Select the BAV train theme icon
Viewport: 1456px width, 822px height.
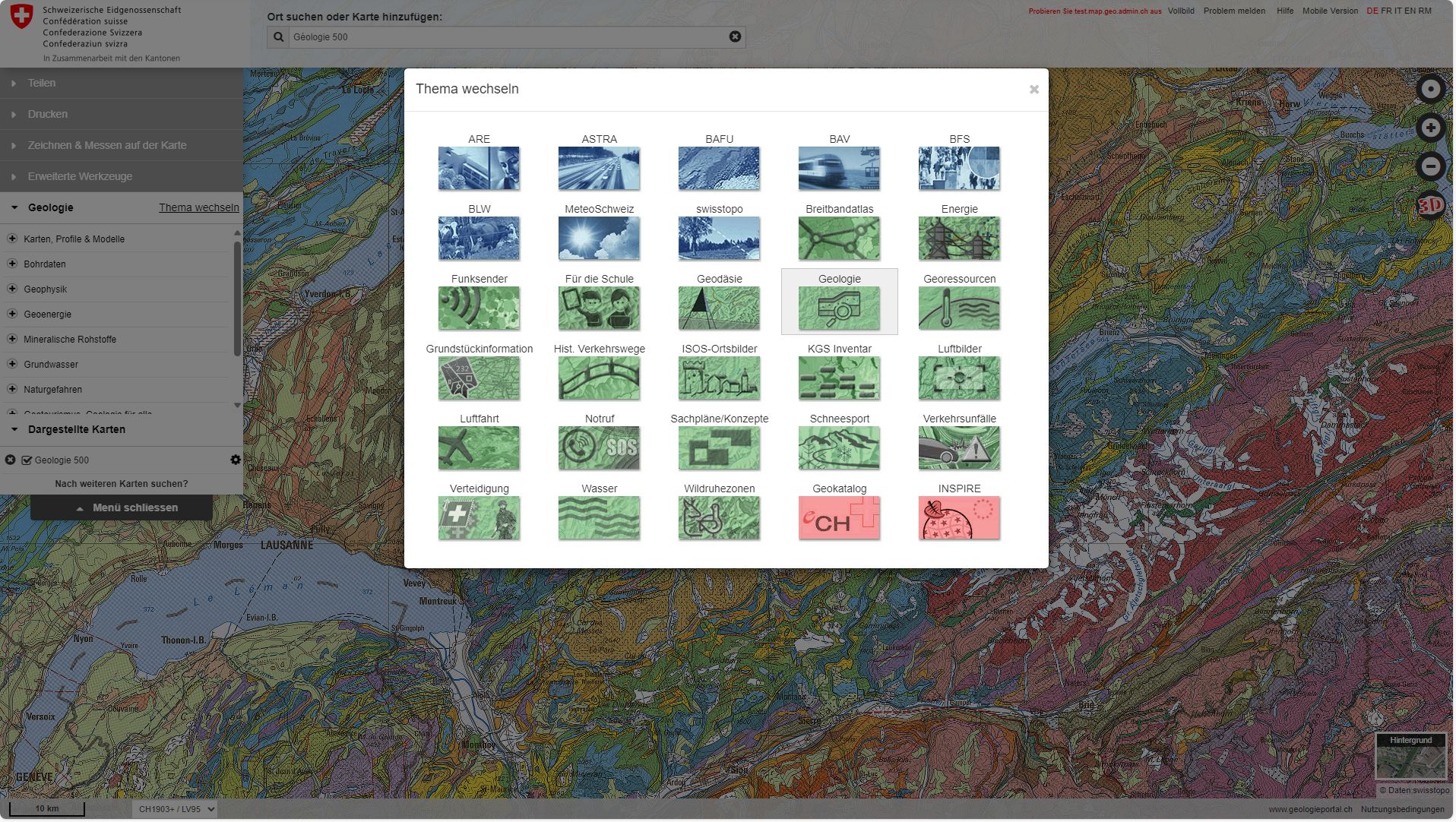839,168
